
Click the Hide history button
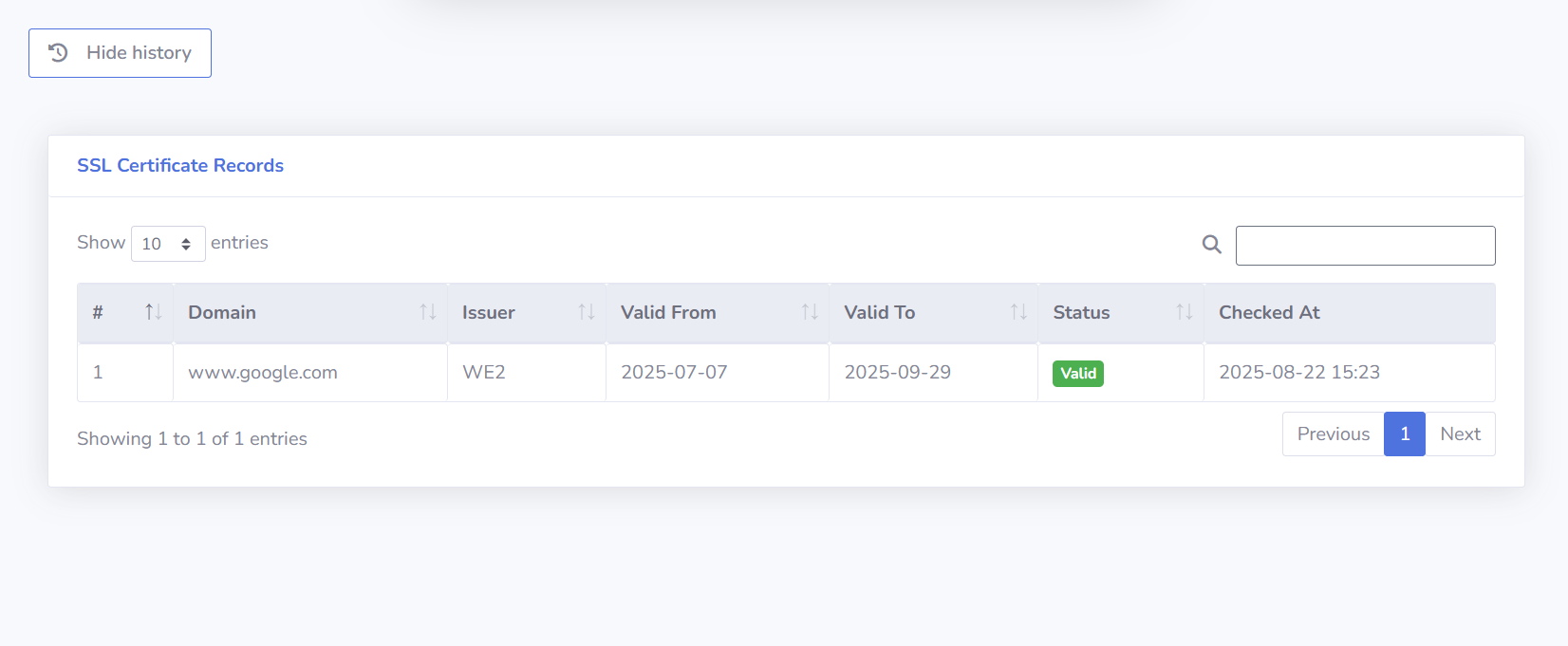(x=120, y=53)
